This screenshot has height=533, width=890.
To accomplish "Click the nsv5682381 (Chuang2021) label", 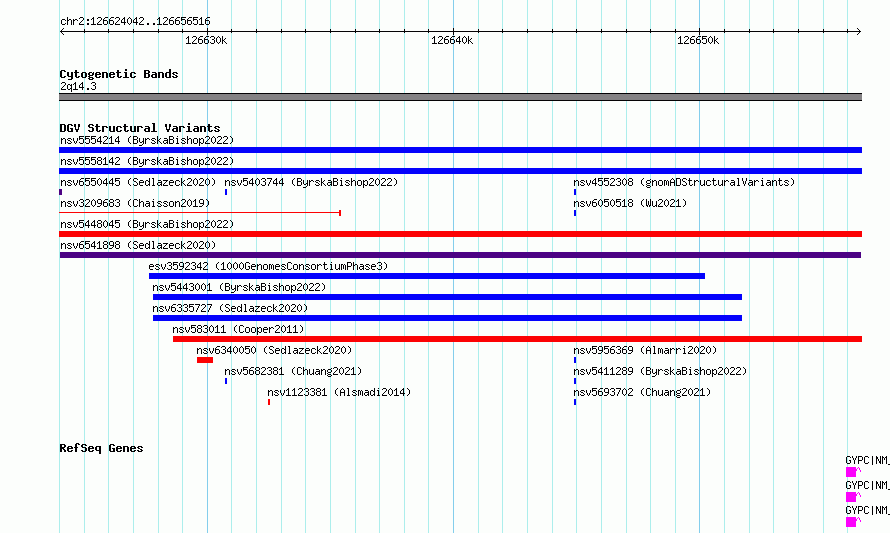I will pos(293,371).
